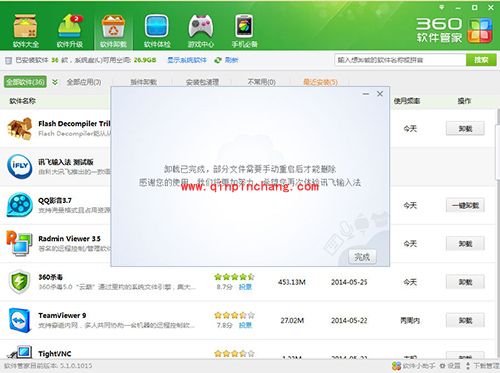Uninstall Radmin Viewer with its 卸载 button
Viewport: 500px width, 373px height.
click(465, 244)
